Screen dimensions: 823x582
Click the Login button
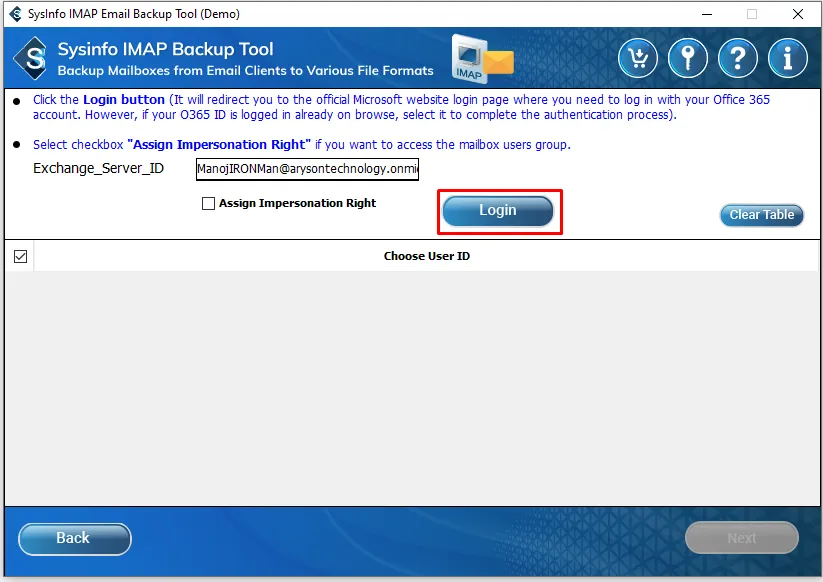[498, 211]
